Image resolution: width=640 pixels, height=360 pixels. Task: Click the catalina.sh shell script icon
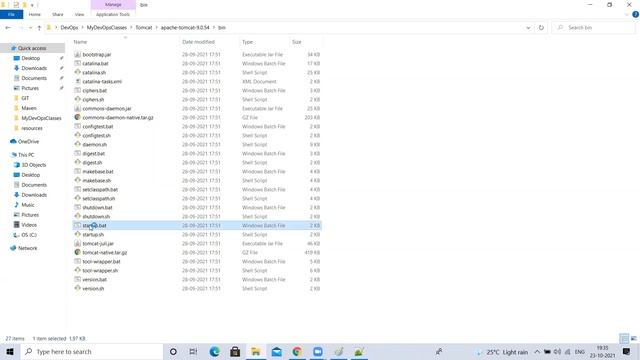tap(78, 72)
